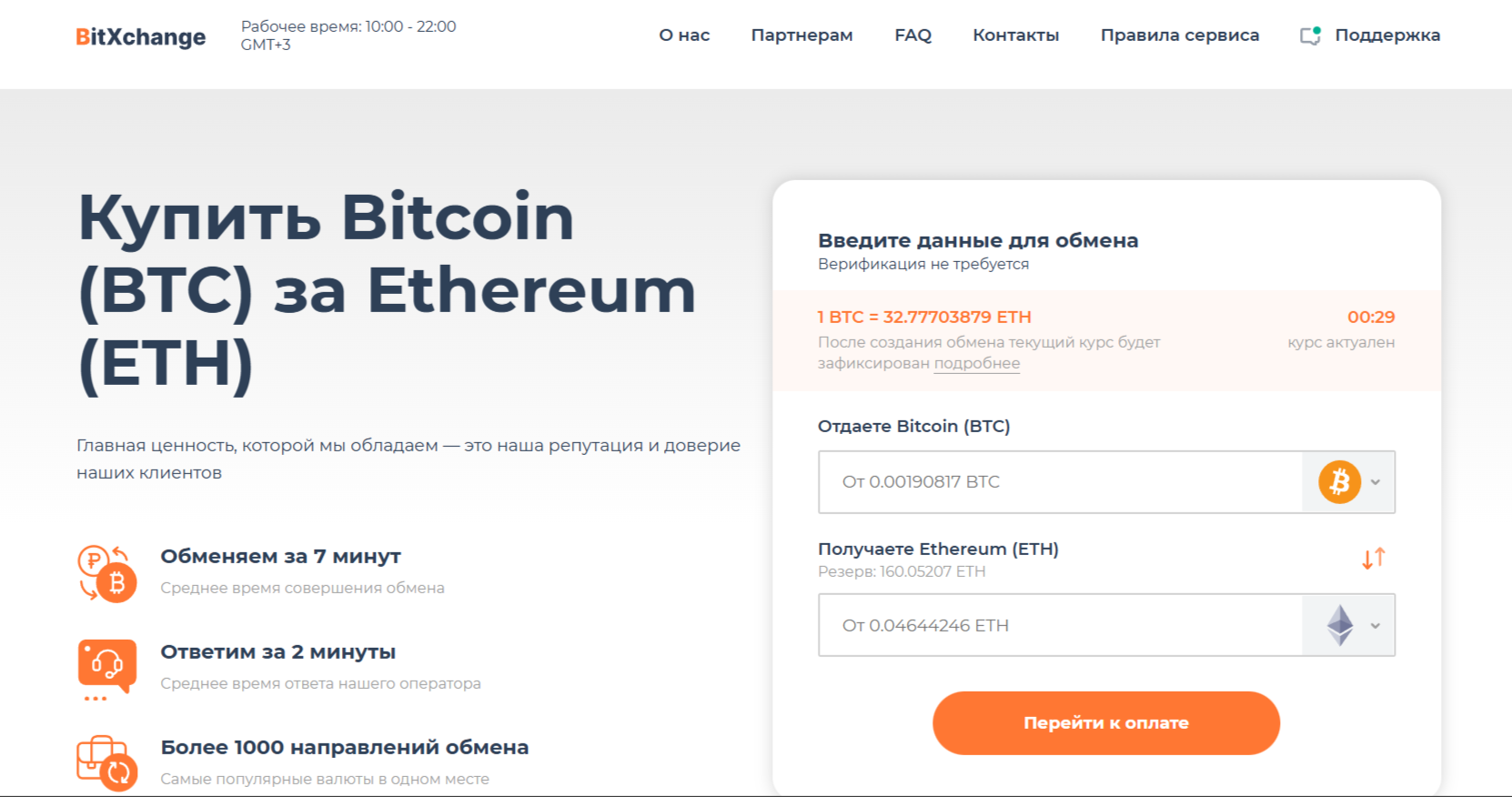1512x797 pixels.
Task: Click the Поддержка support link
Action: pos(1386,35)
